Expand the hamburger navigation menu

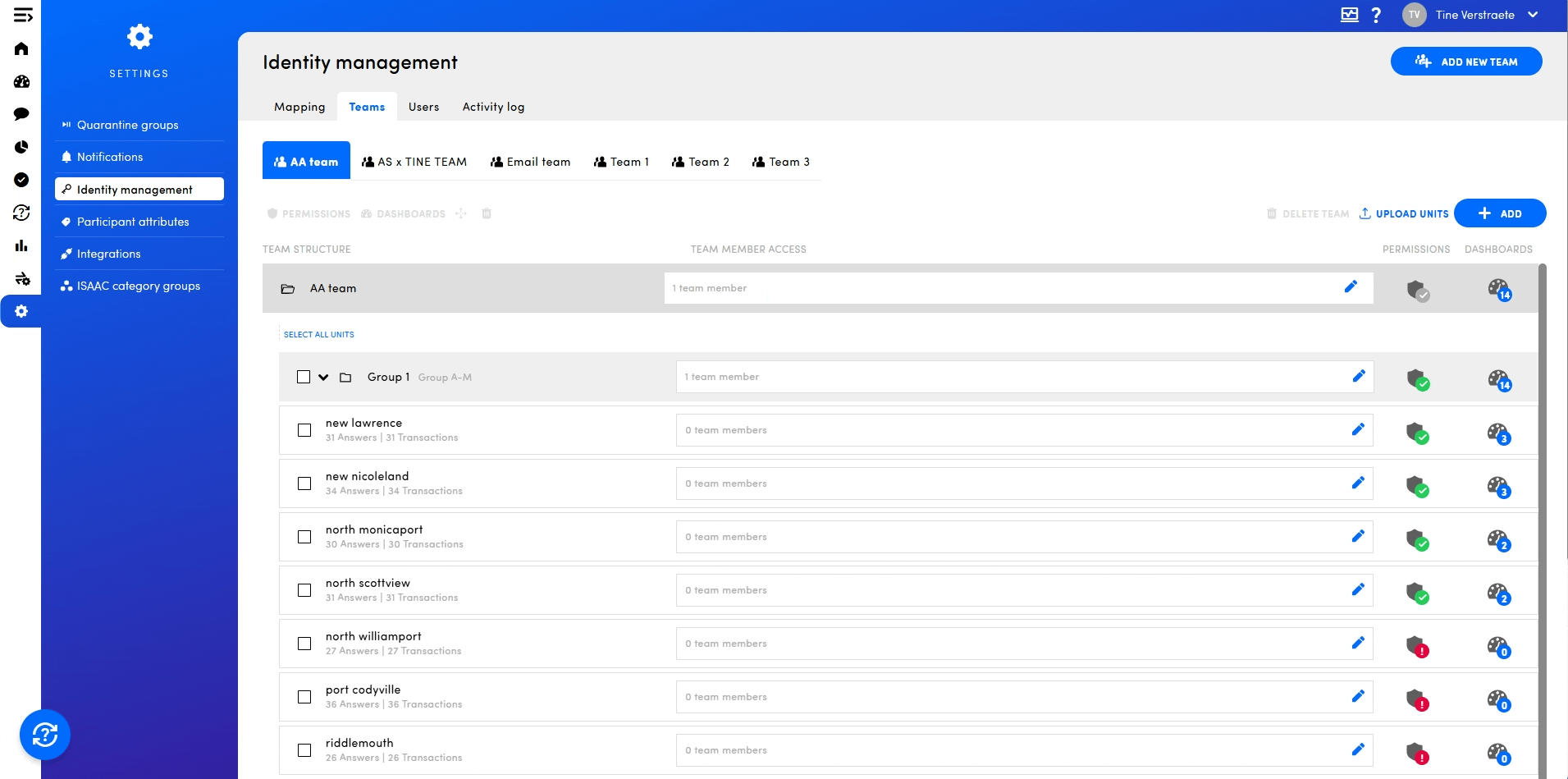coord(23,15)
